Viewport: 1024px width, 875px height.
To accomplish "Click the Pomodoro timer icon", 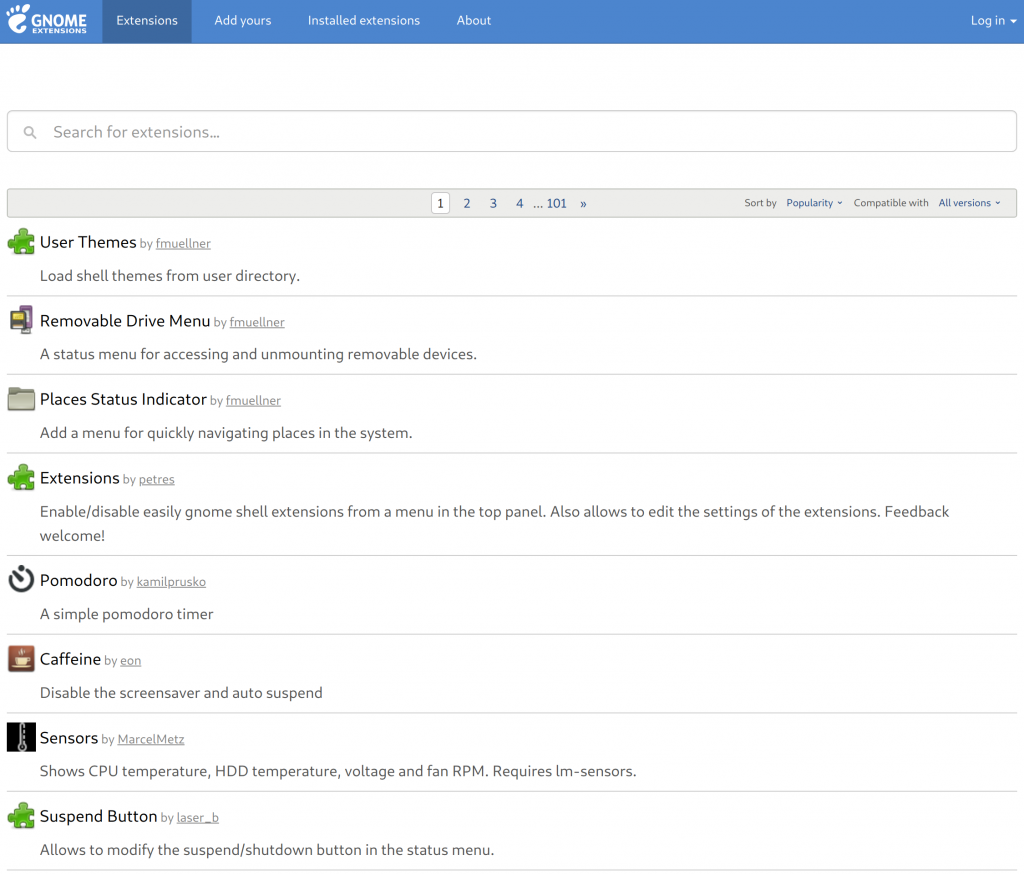I will pos(21,580).
